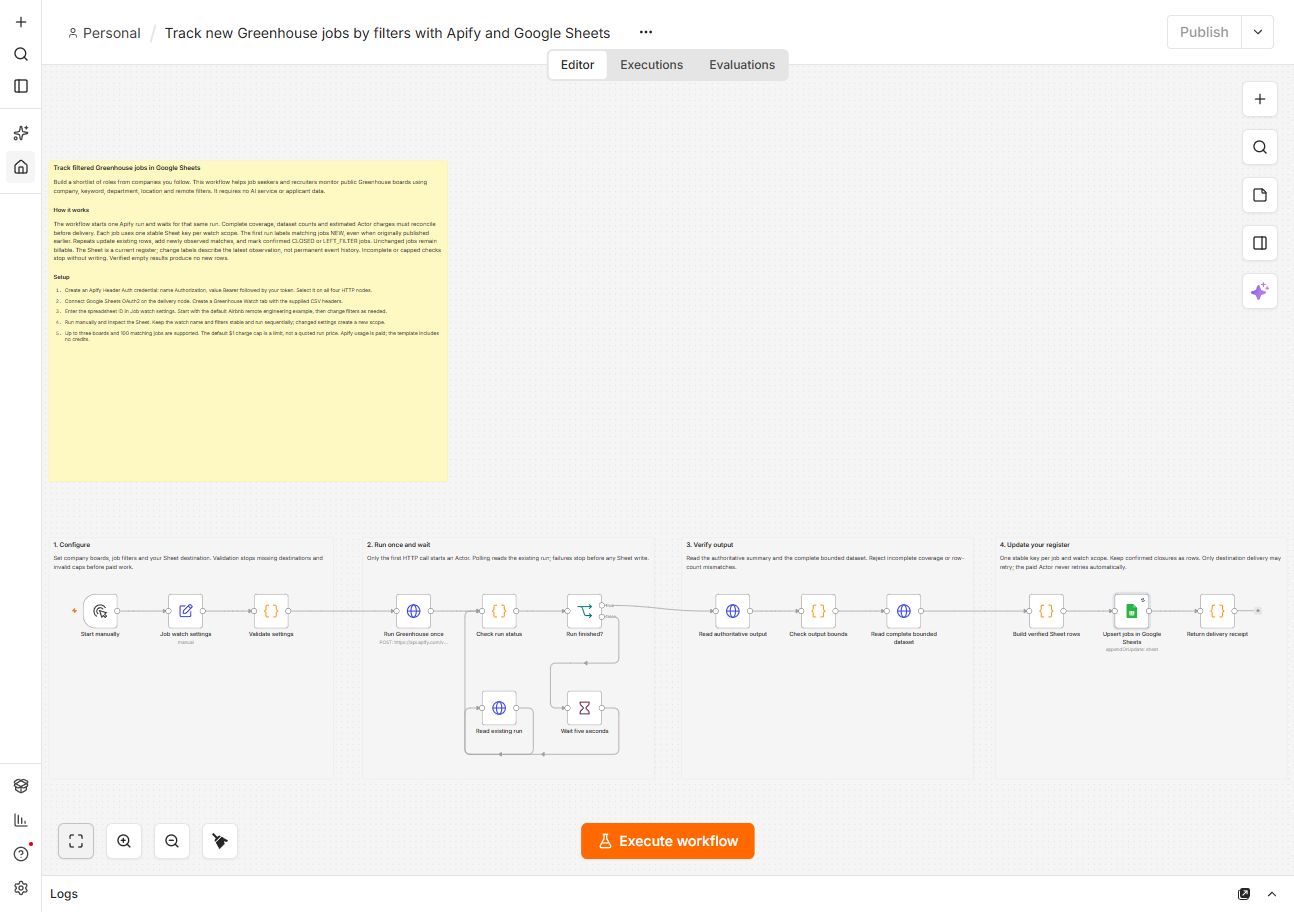
Task: Search nodes with canvas magnifier button
Action: (x=1260, y=147)
